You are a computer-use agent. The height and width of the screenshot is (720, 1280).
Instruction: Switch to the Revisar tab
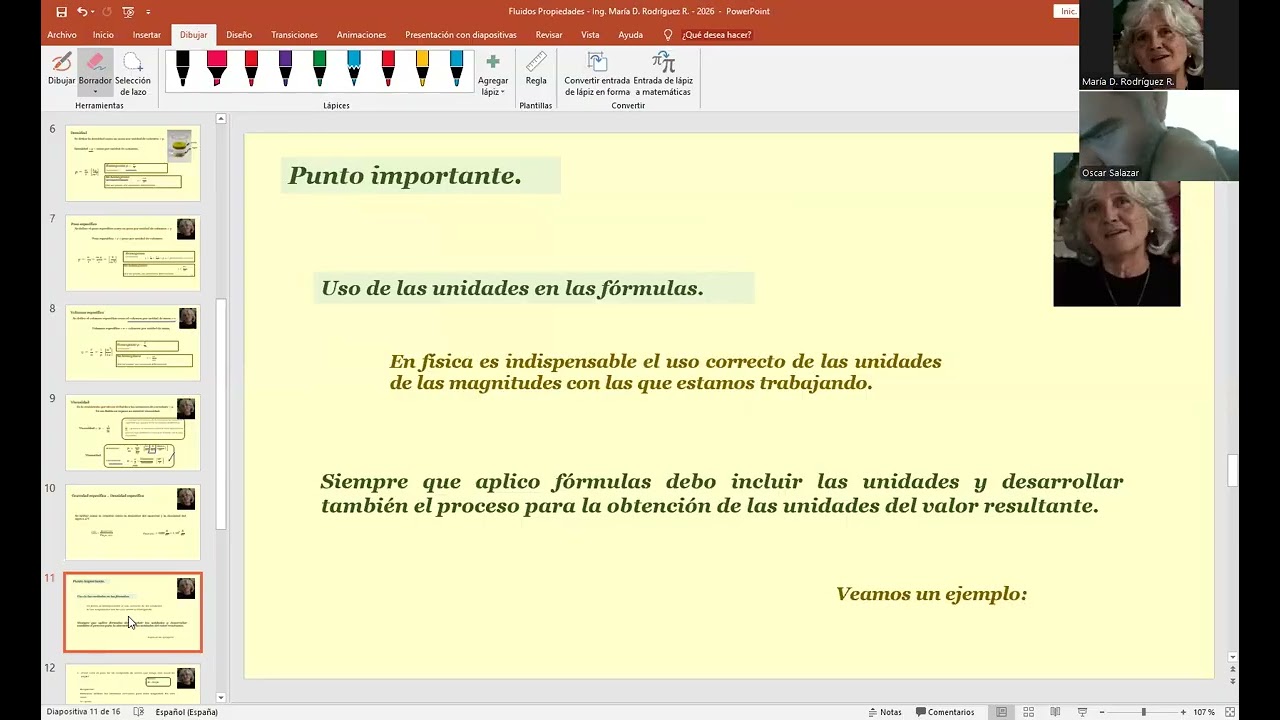(x=549, y=35)
